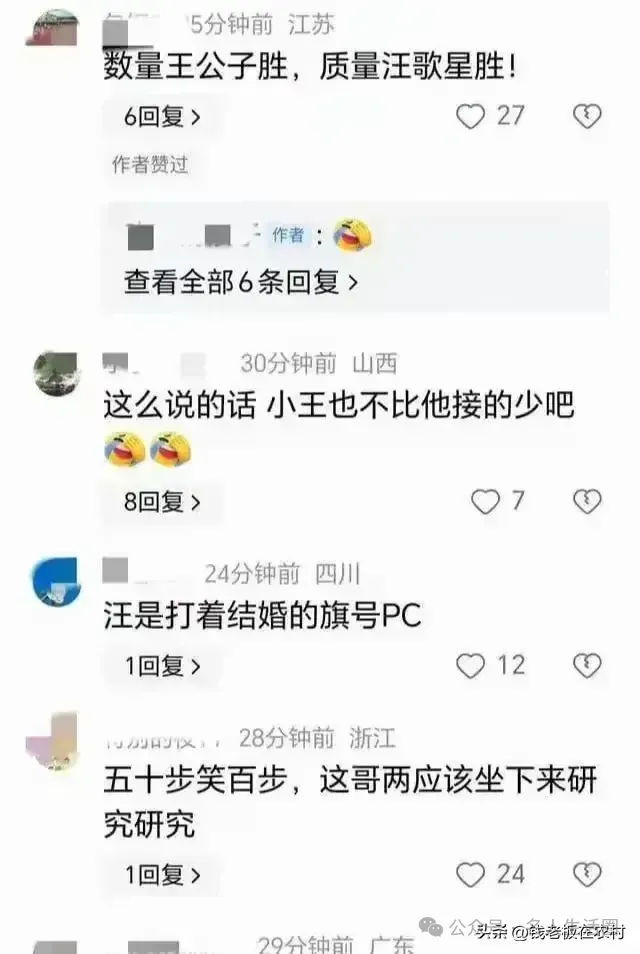
Task: Expand the 6回复 replies
Action: coord(162,116)
